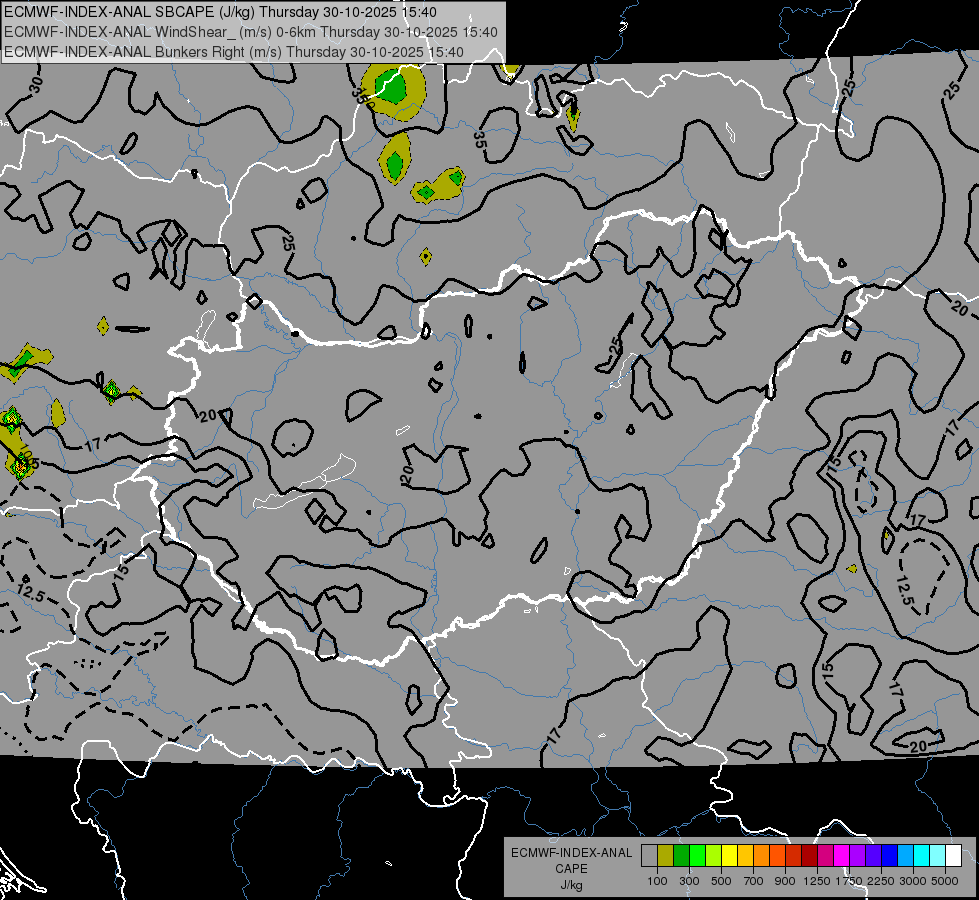Click the 1750 legend value
The width and height of the screenshot is (979, 900).
tap(849, 881)
